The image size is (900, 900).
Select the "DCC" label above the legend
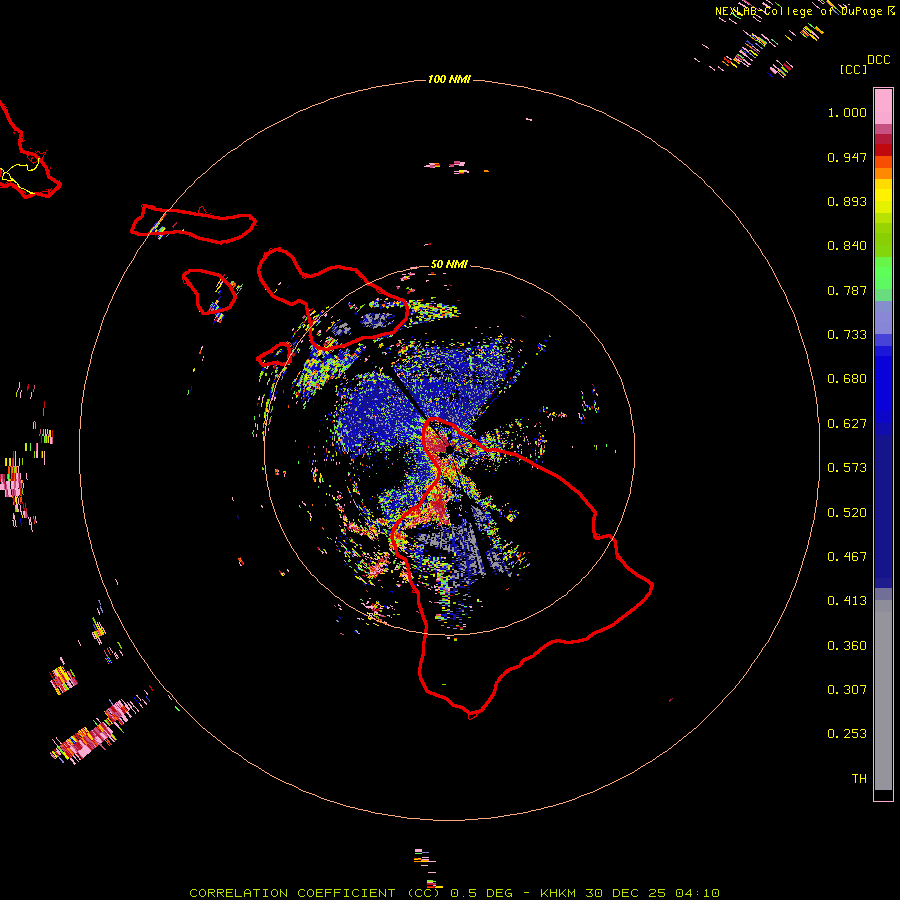(x=879, y=60)
